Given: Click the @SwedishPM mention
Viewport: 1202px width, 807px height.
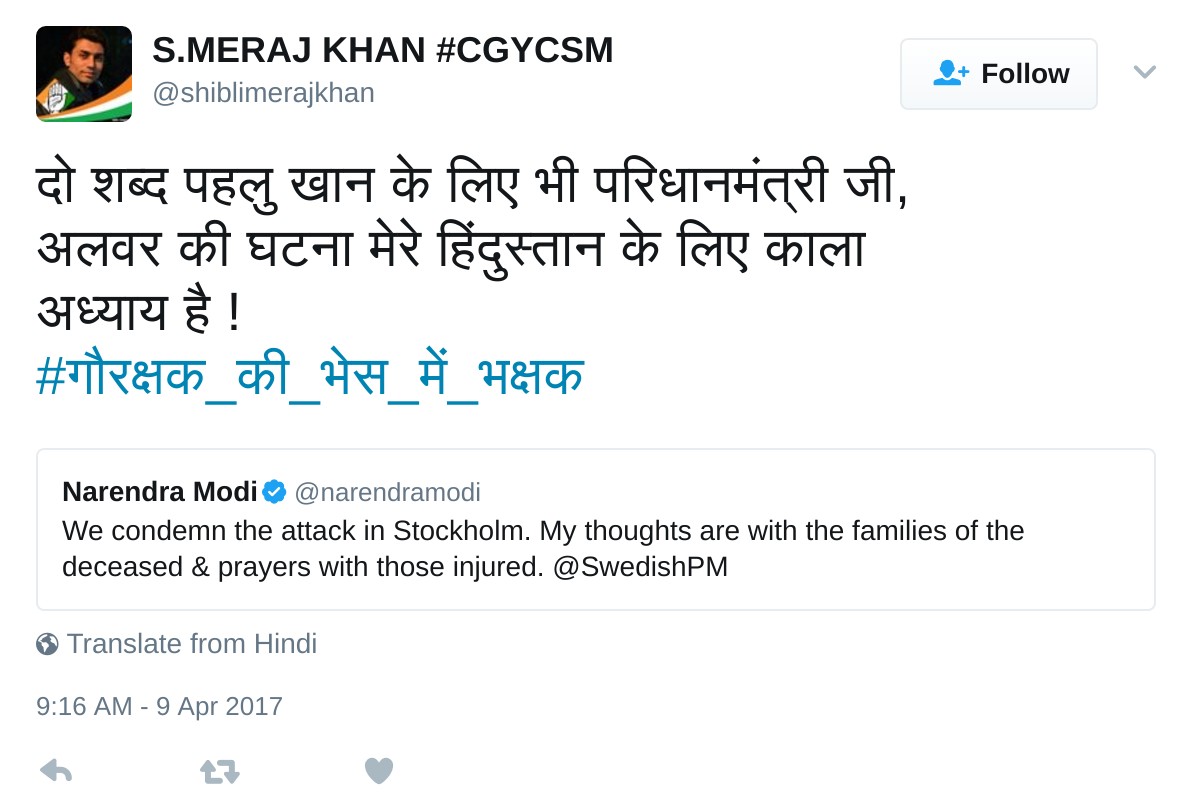Looking at the screenshot, I should (x=640, y=567).
